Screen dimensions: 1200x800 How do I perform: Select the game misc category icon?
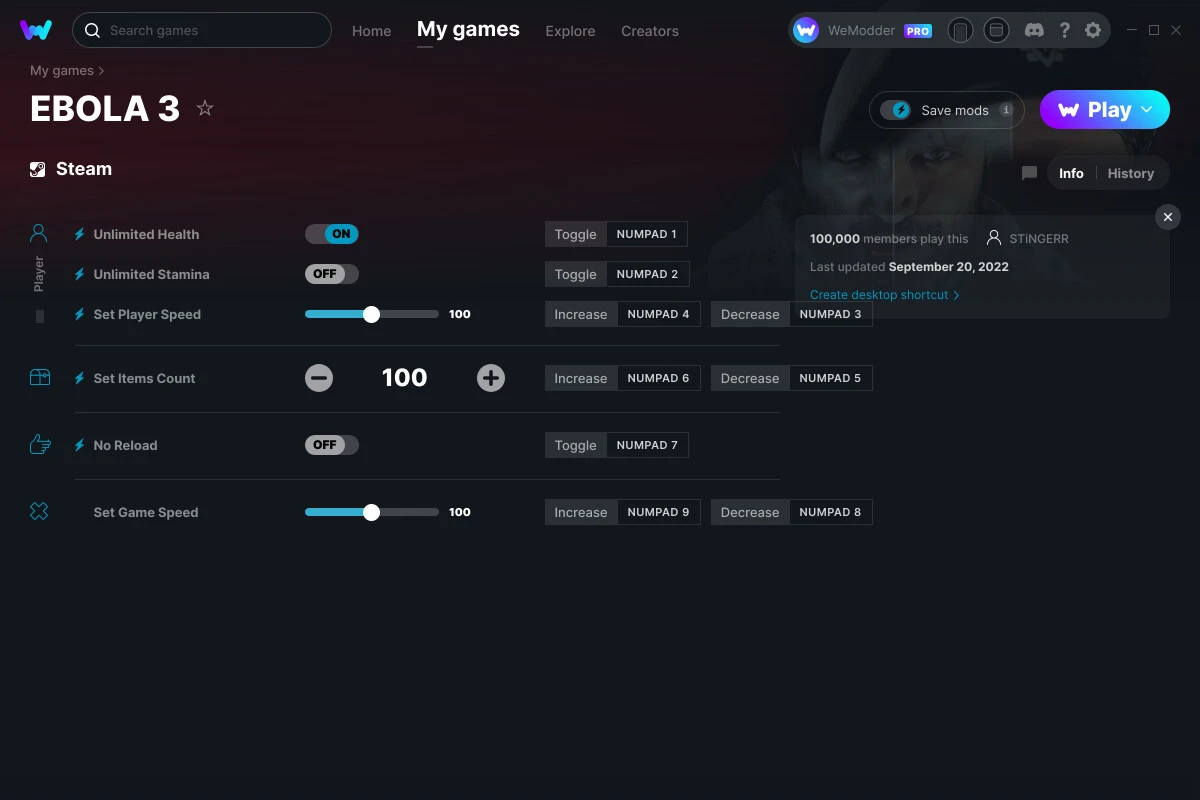click(x=39, y=512)
